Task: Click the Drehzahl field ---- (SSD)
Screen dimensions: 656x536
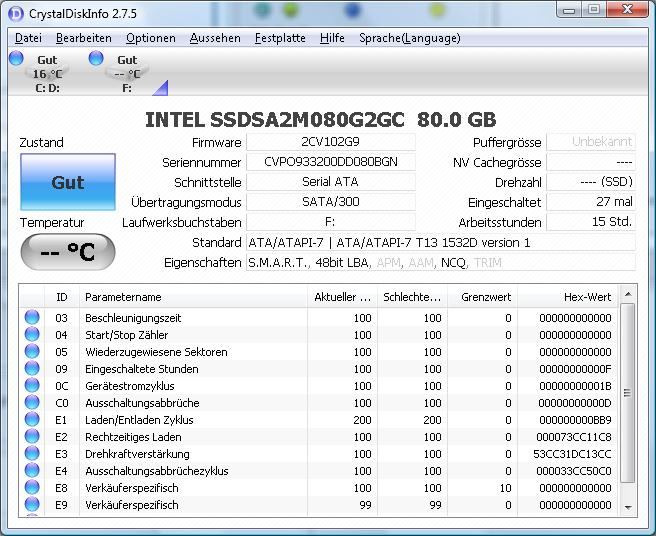Action: 591,182
